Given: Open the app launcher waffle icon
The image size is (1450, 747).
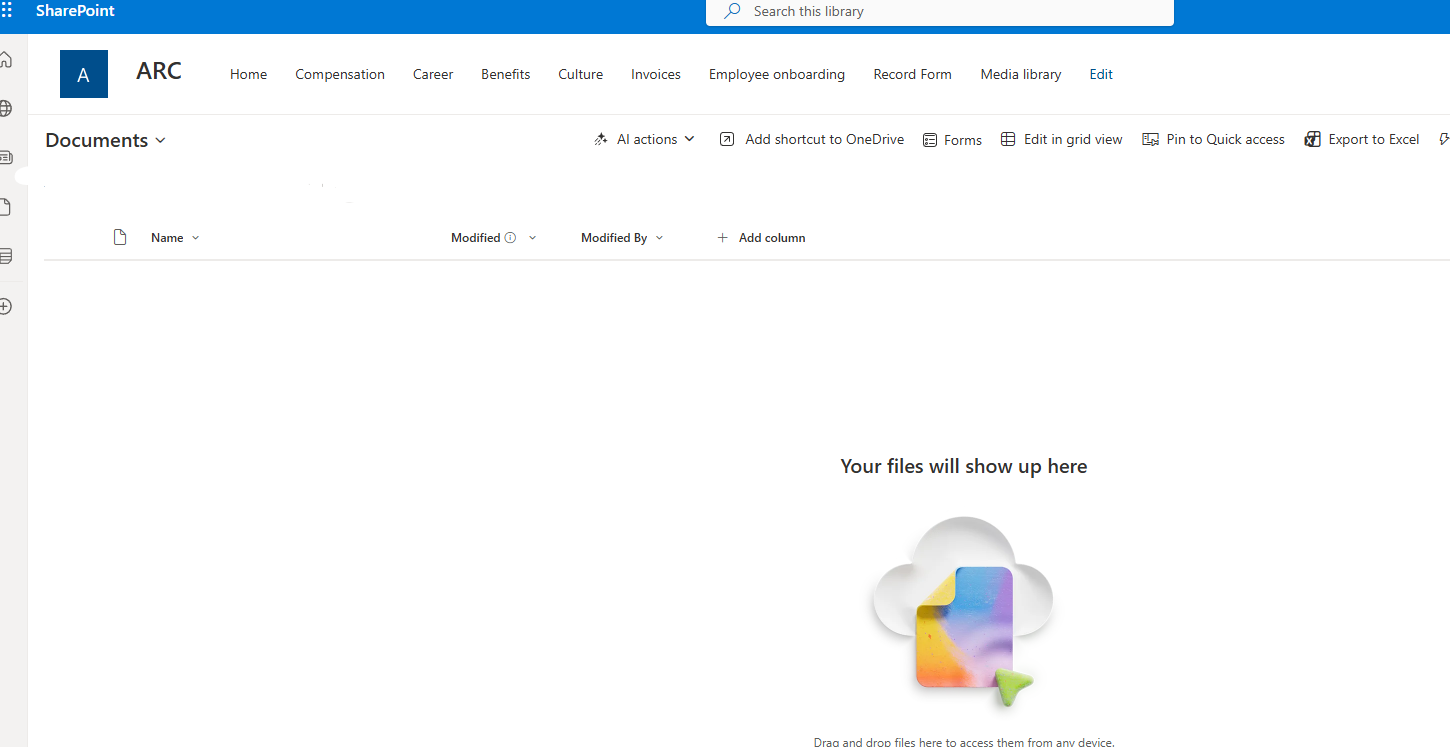Looking at the screenshot, I should pyautogui.click(x=7, y=11).
